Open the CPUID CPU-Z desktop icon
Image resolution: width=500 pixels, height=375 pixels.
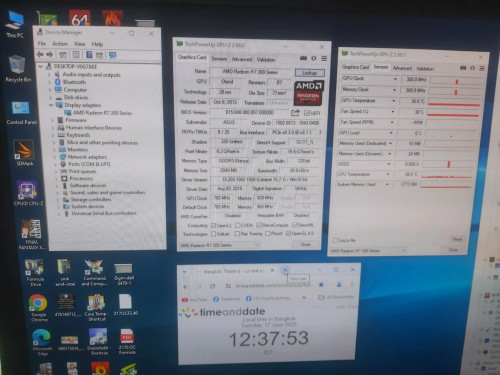(28, 191)
